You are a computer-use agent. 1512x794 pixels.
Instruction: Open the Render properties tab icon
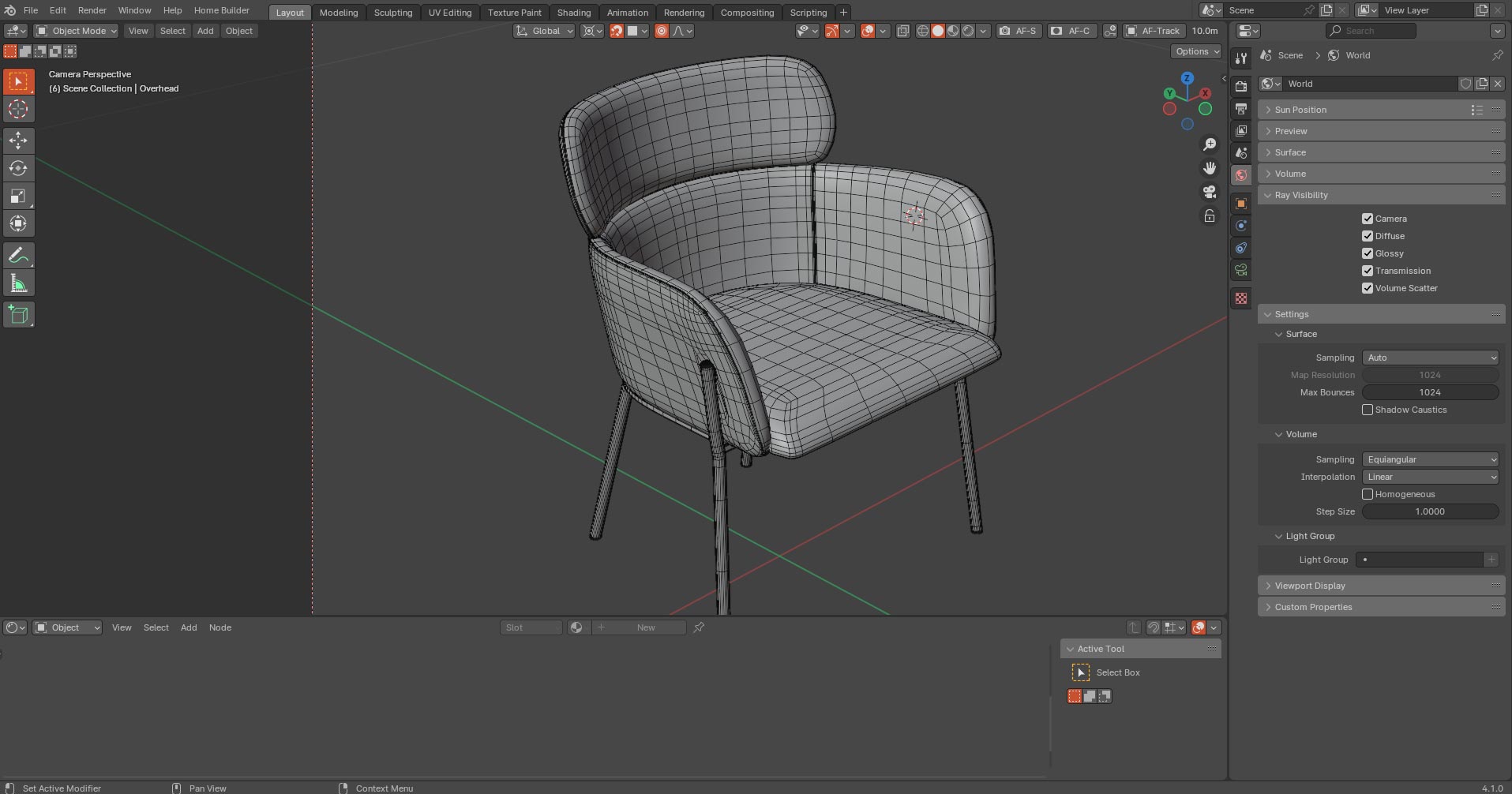(1240, 86)
